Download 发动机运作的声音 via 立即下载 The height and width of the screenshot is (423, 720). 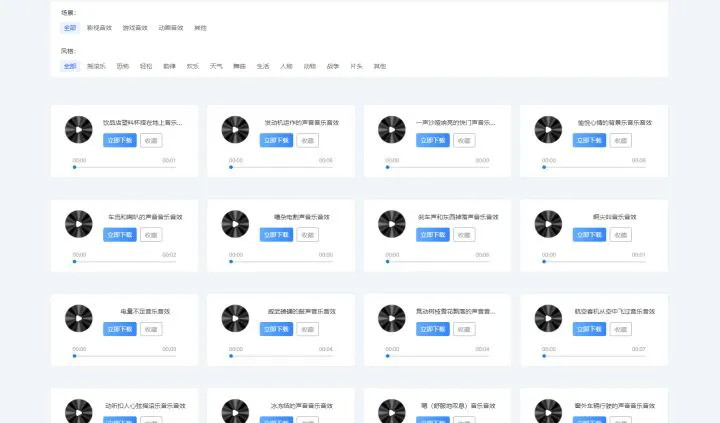pos(276,141)
